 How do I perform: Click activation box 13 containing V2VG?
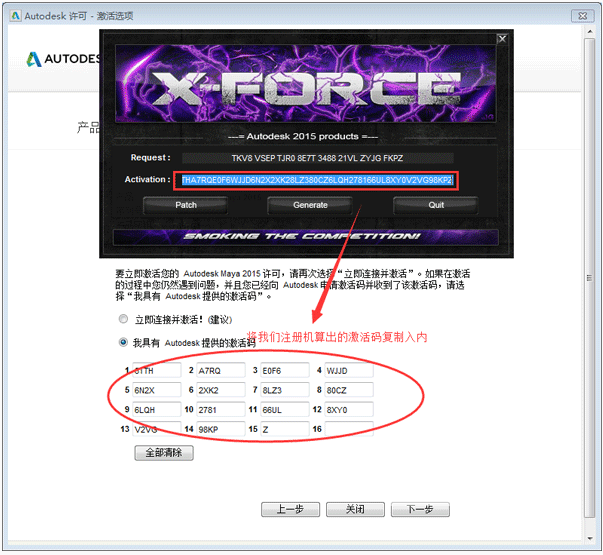(157, 429)
